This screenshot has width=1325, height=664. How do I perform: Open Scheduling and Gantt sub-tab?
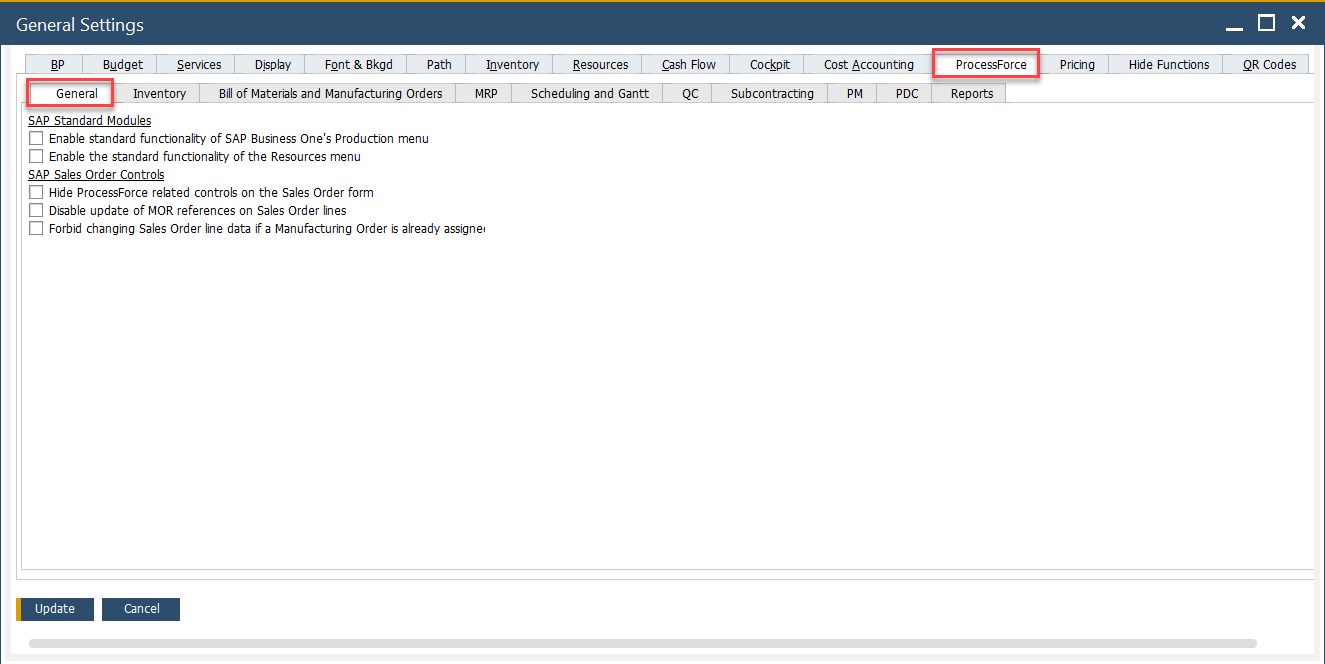click(x=589, y=94)
